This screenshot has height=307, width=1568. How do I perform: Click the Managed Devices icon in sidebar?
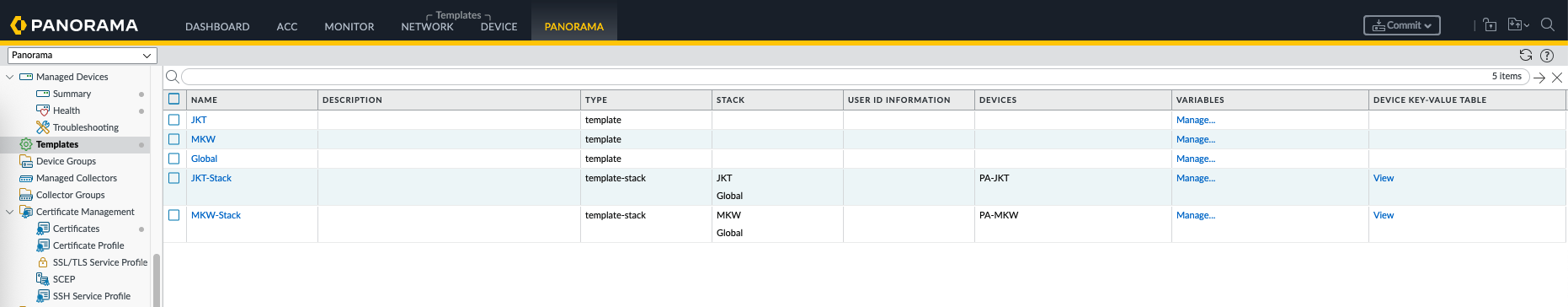pos(26,77)
